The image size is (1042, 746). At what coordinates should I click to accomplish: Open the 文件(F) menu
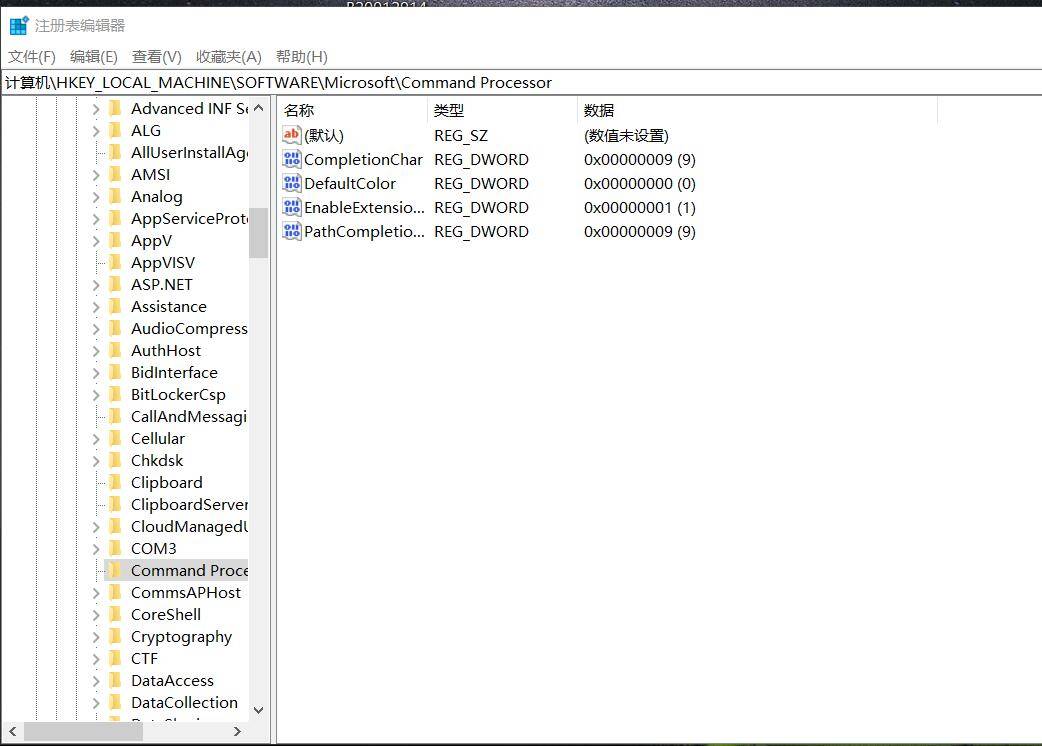[x=32, y=57]
